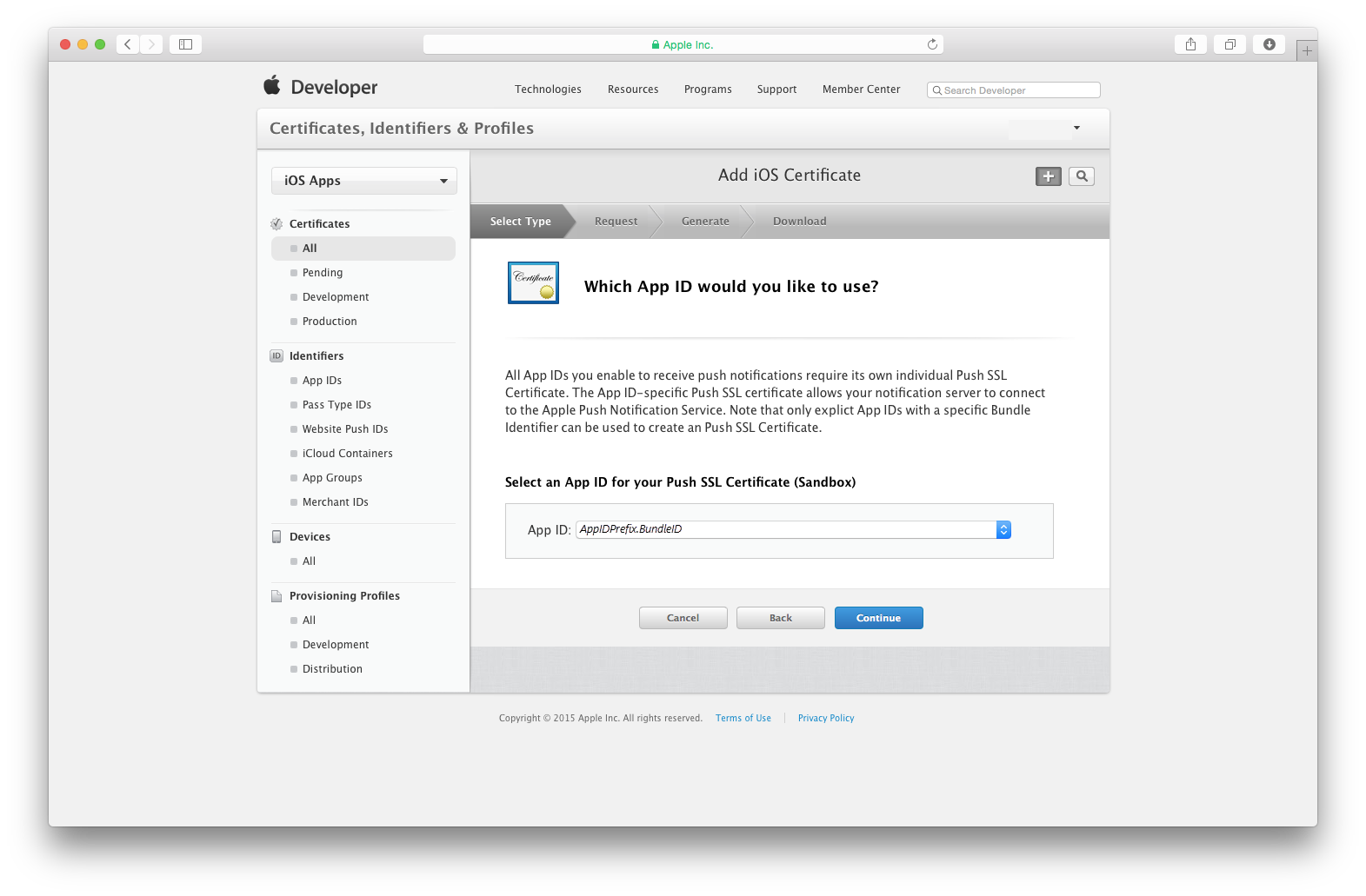Click the Identifiers section heading
Viewport: 1366px width, 896px height.
tap(317, 356)
